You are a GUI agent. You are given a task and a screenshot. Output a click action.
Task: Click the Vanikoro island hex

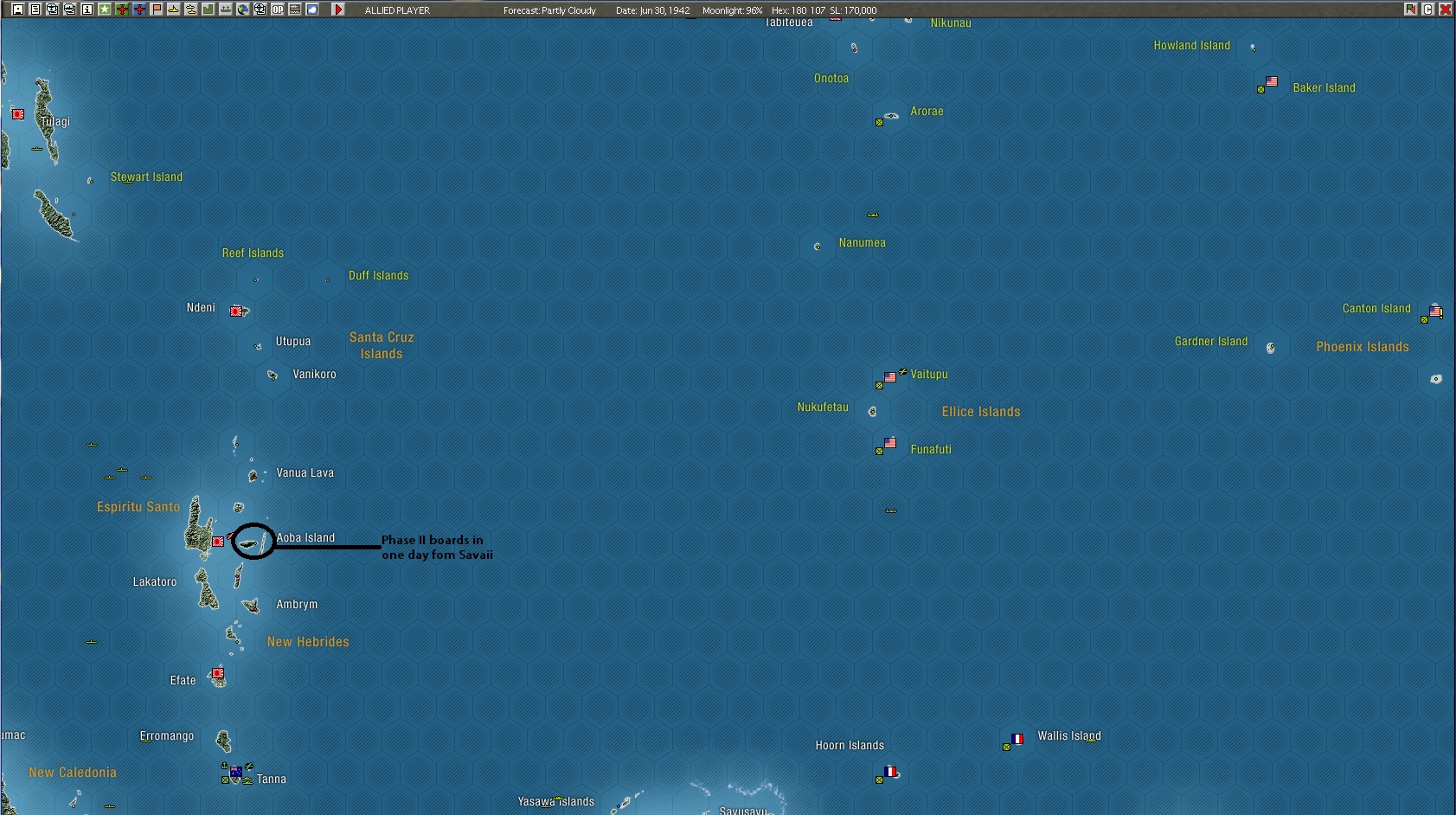tap(273, 375)
